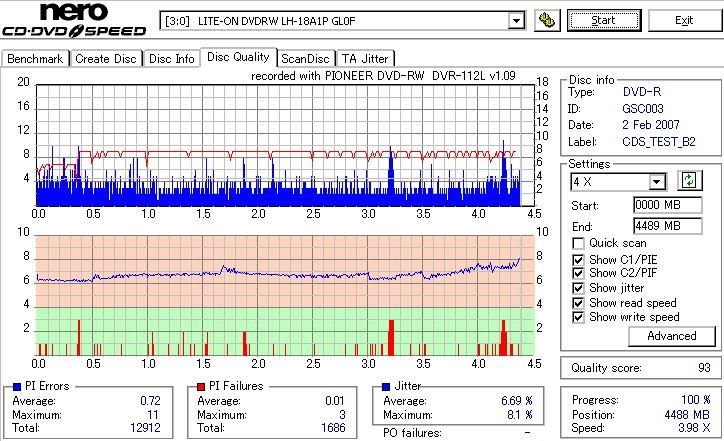Uncheck Show C2/PIF
The width and height of the screenshot is (724, 441).
578,273
